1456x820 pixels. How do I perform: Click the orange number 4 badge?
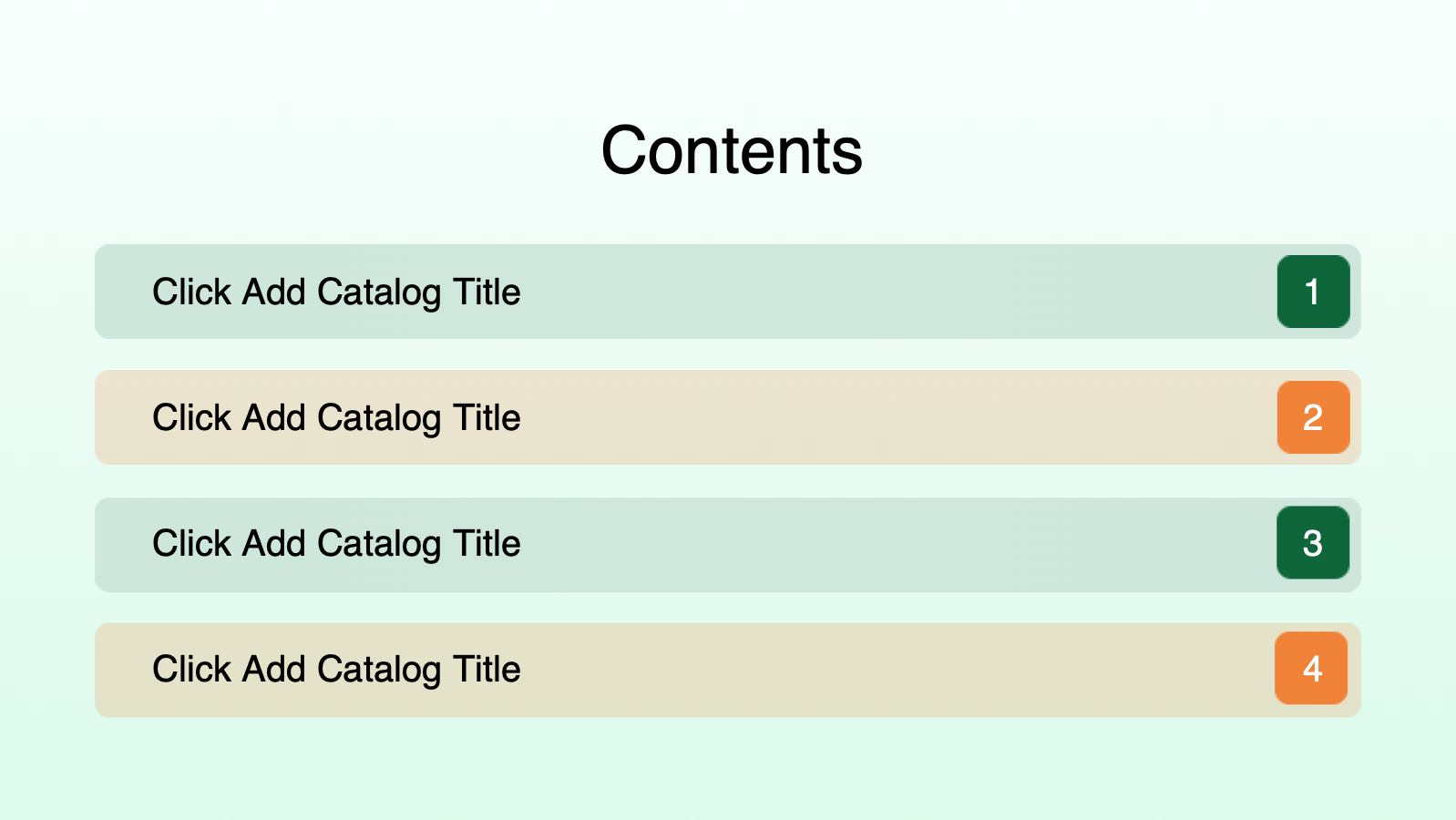click(x=1311, y=668)
